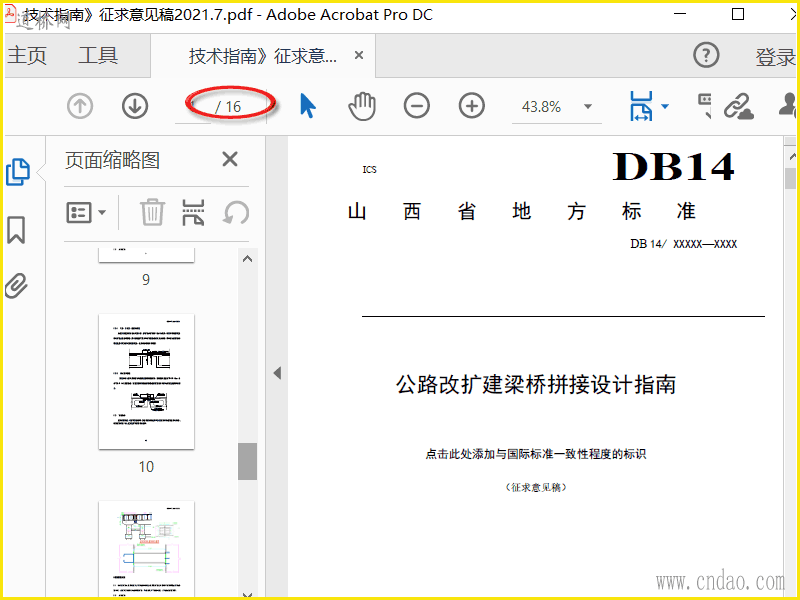800x600 pixels.
Task: Expand the thumbnail options dropdown menu
Action: [x=87, y=212]
